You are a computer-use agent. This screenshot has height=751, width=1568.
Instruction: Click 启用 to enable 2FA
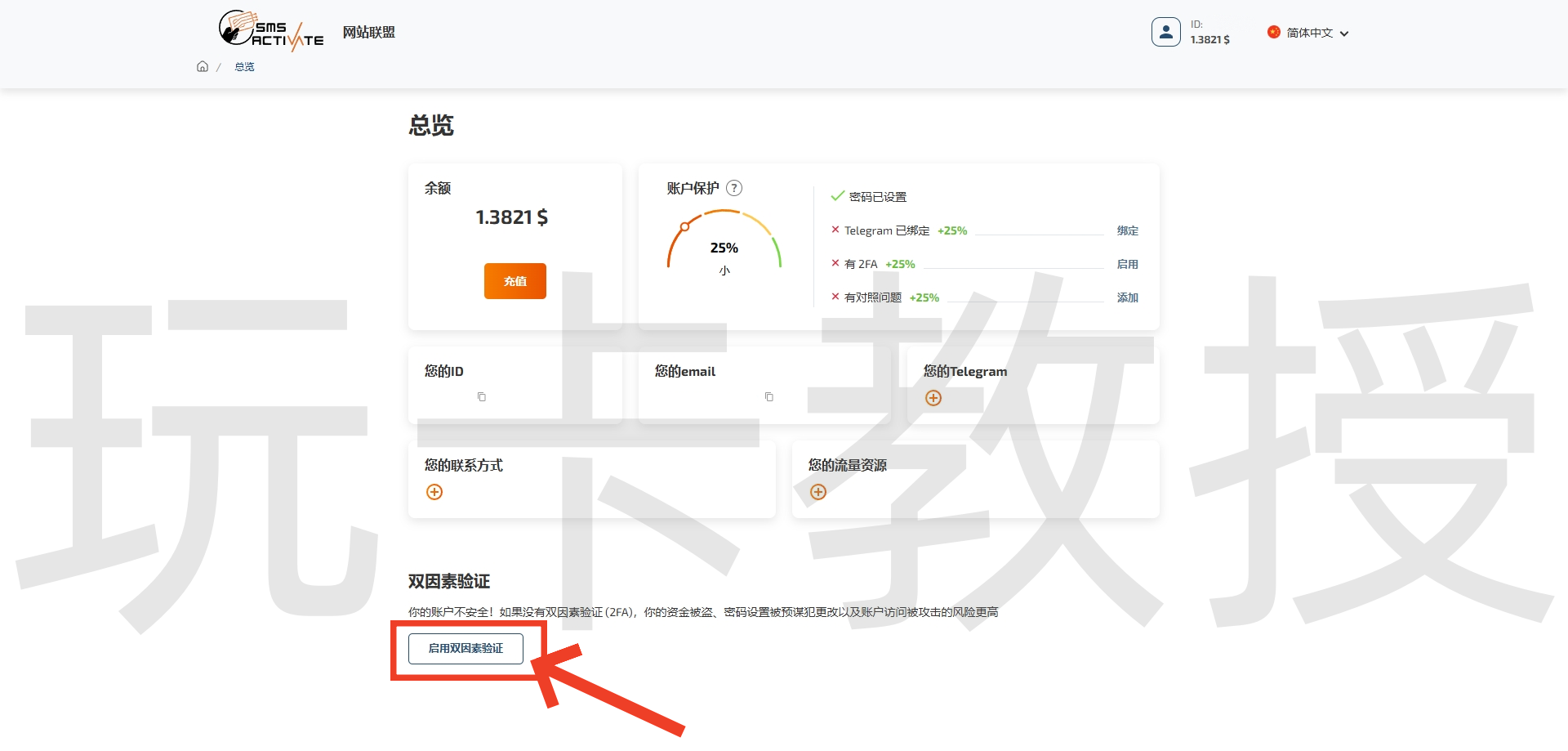1128,263
